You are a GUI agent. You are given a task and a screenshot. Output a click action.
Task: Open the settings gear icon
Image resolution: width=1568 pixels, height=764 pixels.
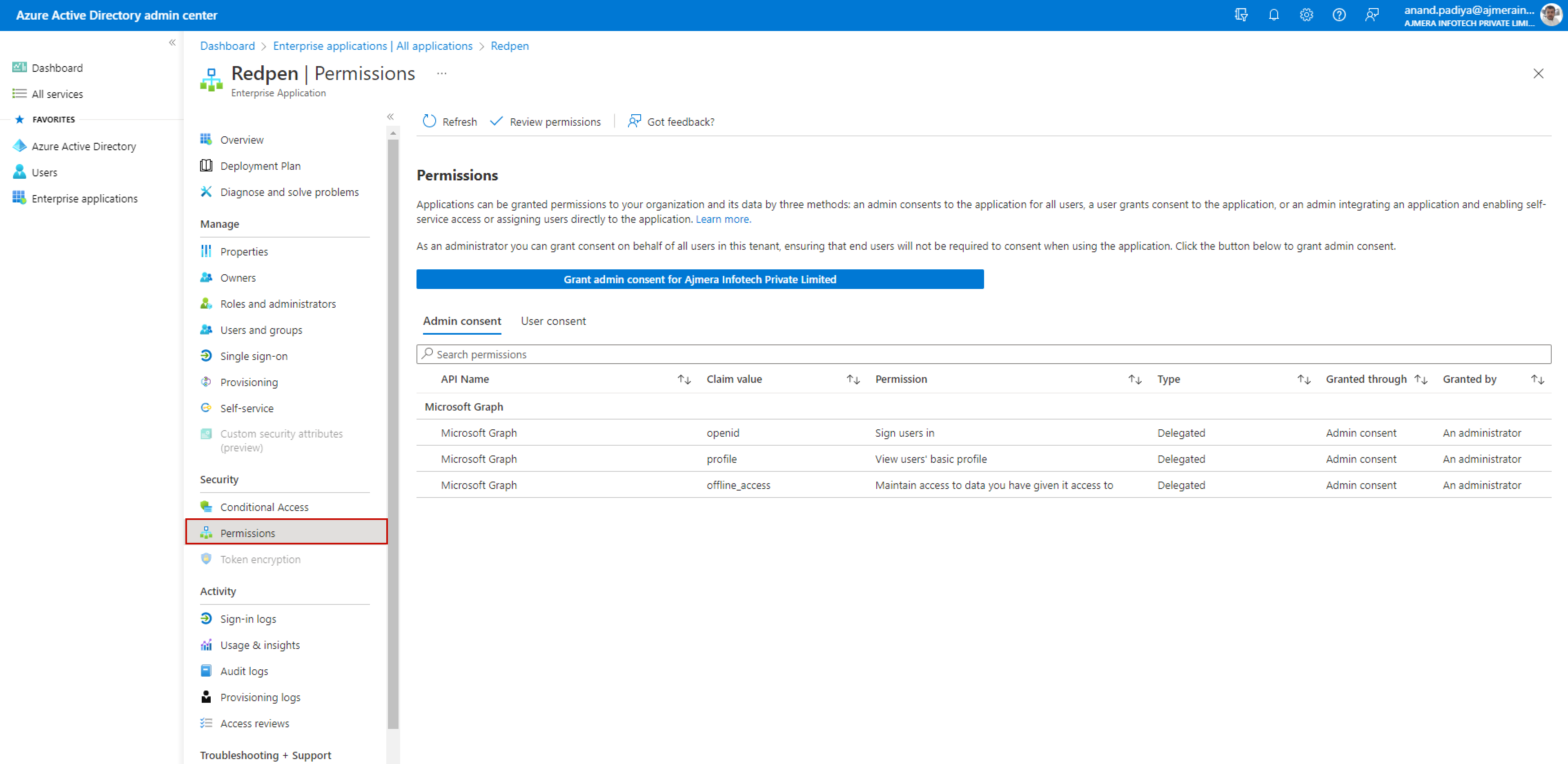[x=1306, y=15]
